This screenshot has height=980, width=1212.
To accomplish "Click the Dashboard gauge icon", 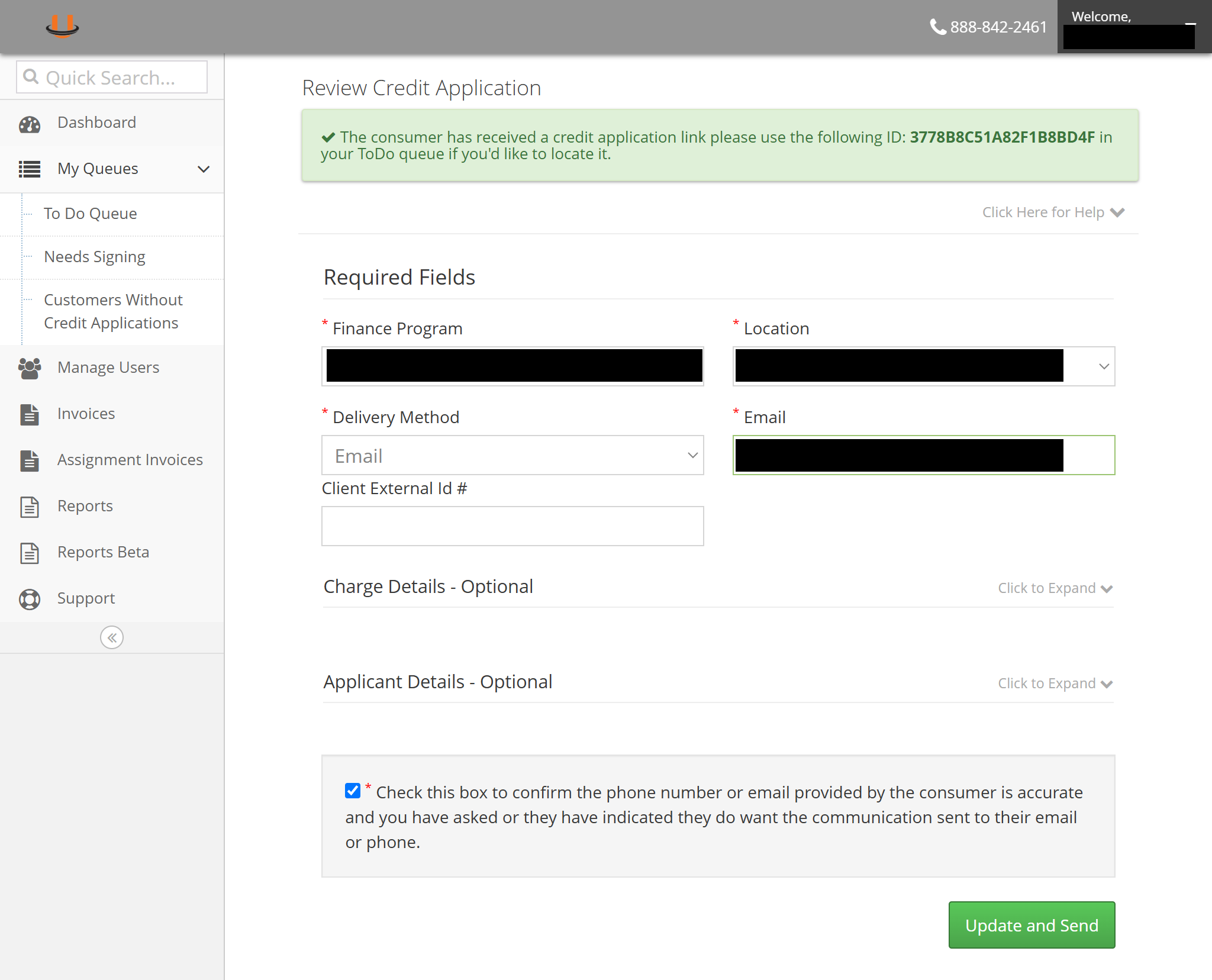I will click(x=30, y=124).
